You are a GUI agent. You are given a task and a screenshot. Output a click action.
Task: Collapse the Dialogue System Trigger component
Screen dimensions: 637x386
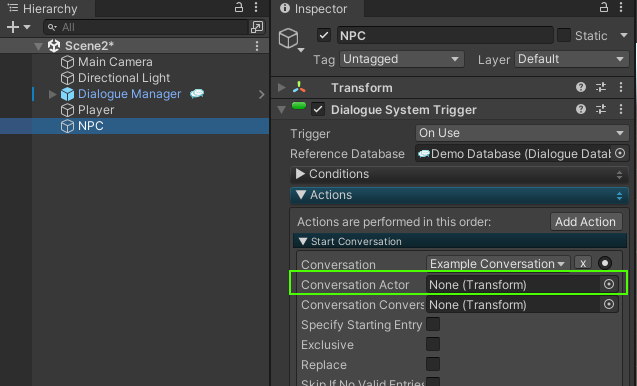(281, 110)
